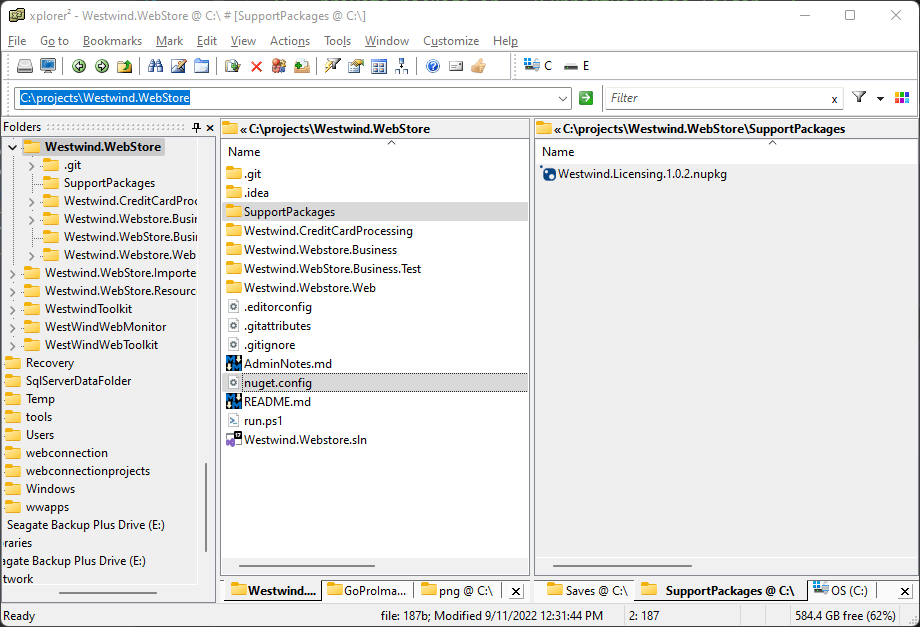The image size is (920, 627).
Task: Click the documents-with-arrow copy icon
Action: click(233, 66)
